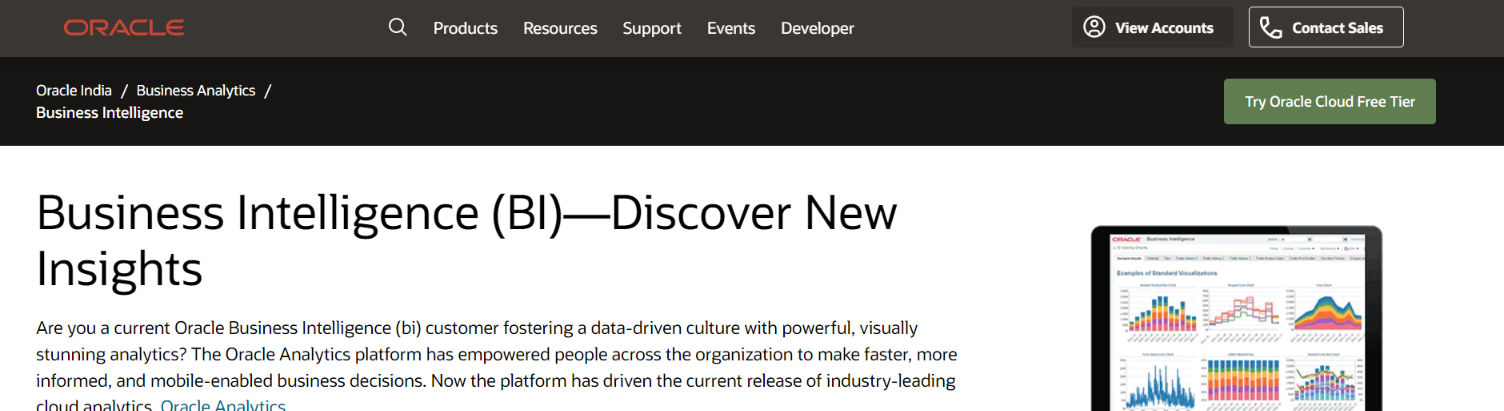The width and height of the screenshot is (1504, 411).
Task: Click the dashboard tablet image
Action: click(1236, 320)
